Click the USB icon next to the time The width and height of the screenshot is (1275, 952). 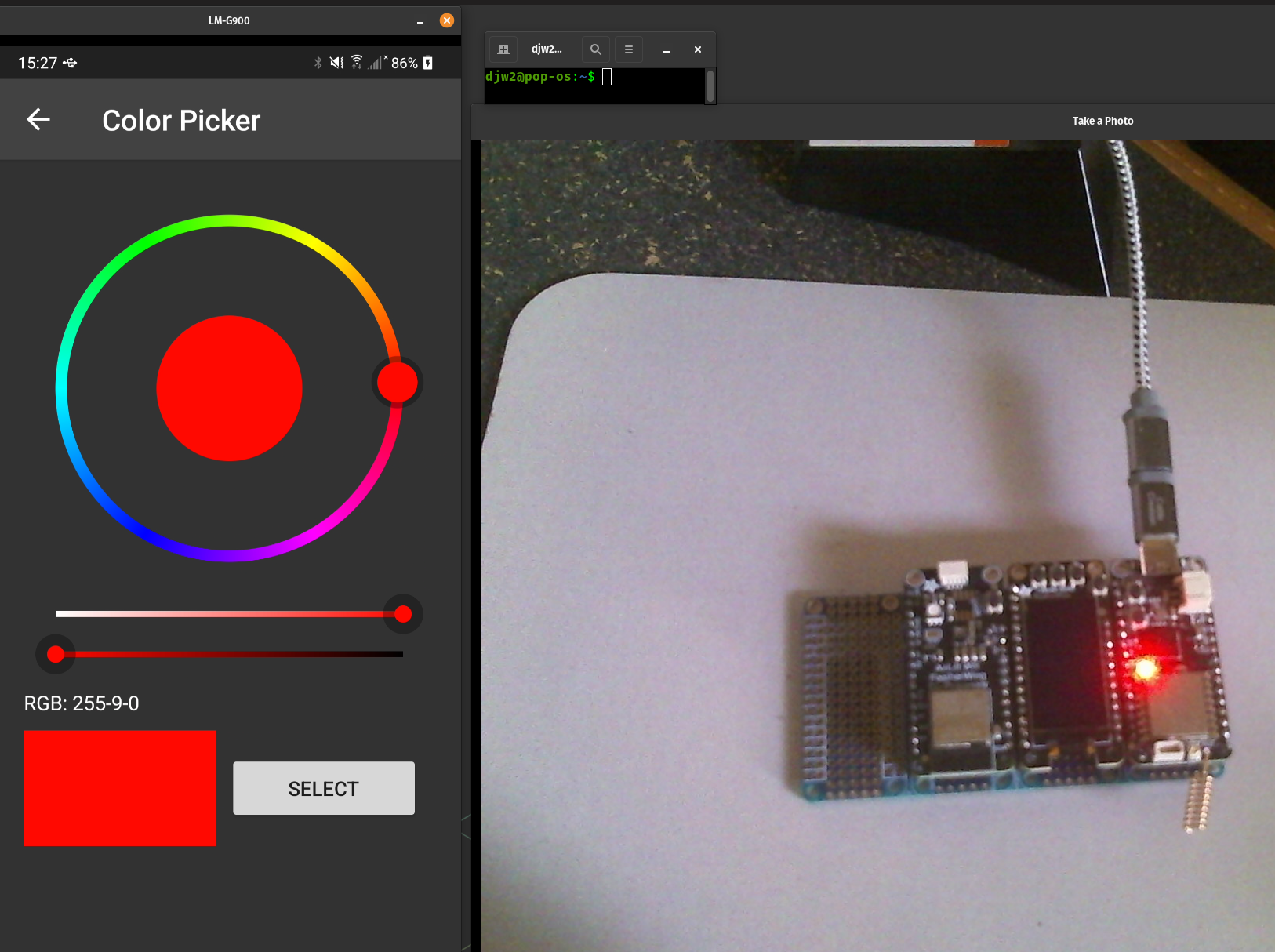[71, 63]
